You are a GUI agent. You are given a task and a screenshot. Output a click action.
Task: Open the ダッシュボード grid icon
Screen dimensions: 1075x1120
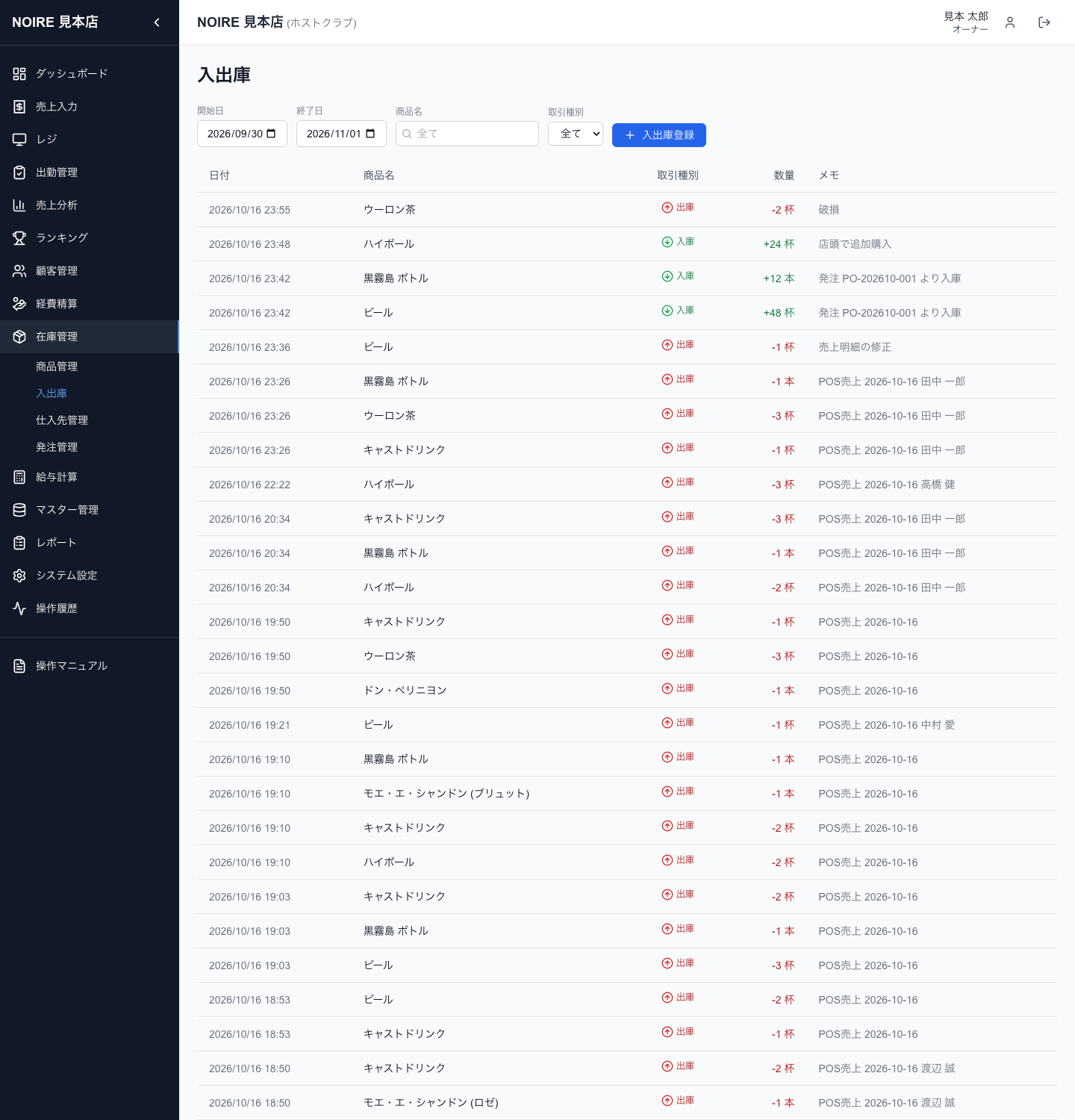click(19, 74)
